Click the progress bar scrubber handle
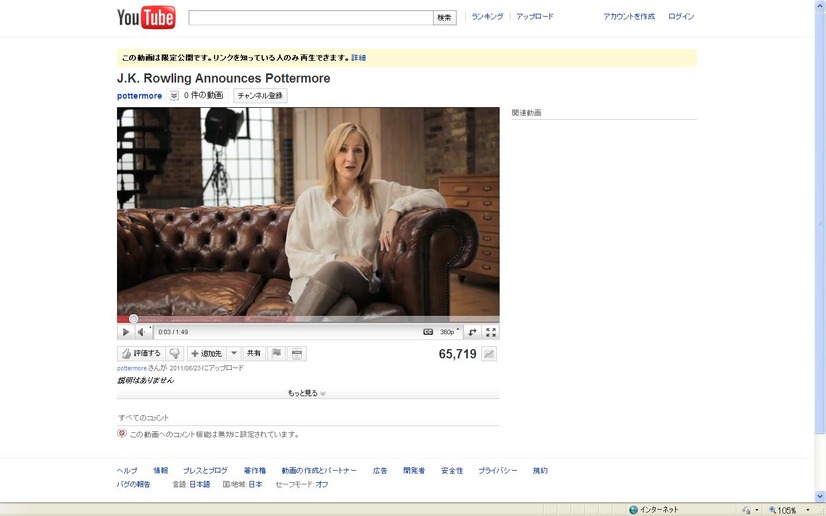 [133, 319]
